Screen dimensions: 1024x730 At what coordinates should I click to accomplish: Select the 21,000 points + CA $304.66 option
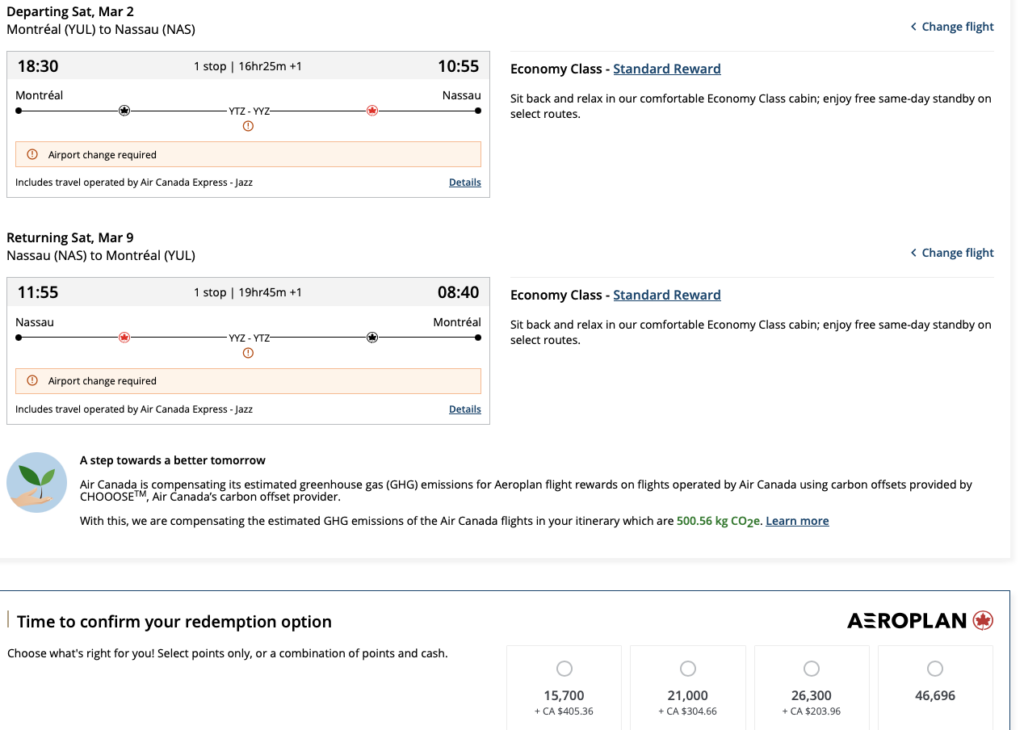pyautogui.click(x=688, y=668)
